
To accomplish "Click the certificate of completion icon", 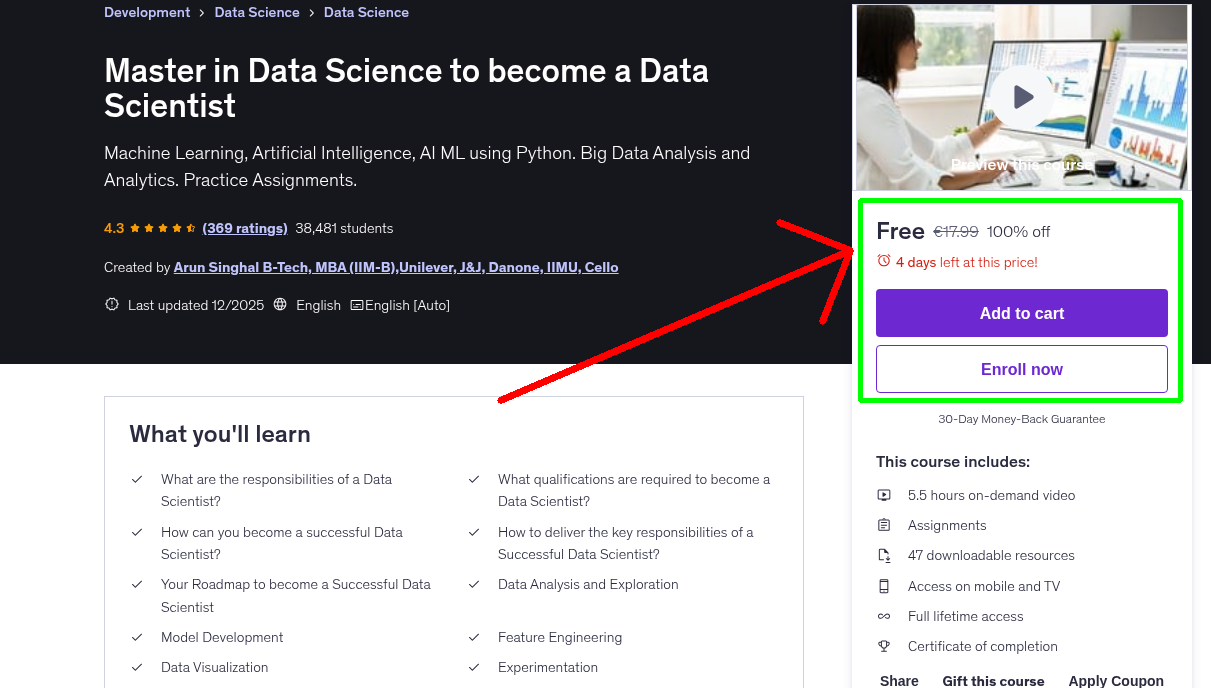I will pyautogui.click(x=884, y=646).
